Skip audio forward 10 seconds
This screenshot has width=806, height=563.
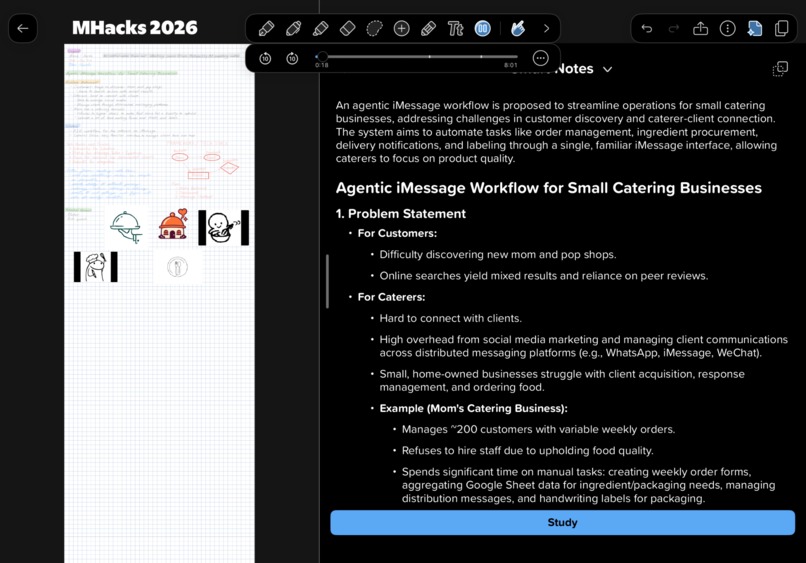292,59
